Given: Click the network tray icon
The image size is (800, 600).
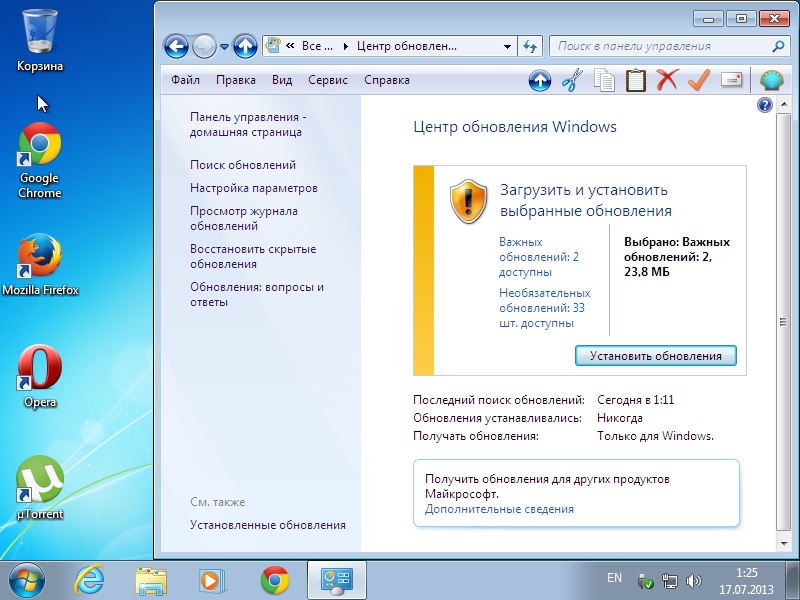Looking at the screenshot, I should pos(669,581).
